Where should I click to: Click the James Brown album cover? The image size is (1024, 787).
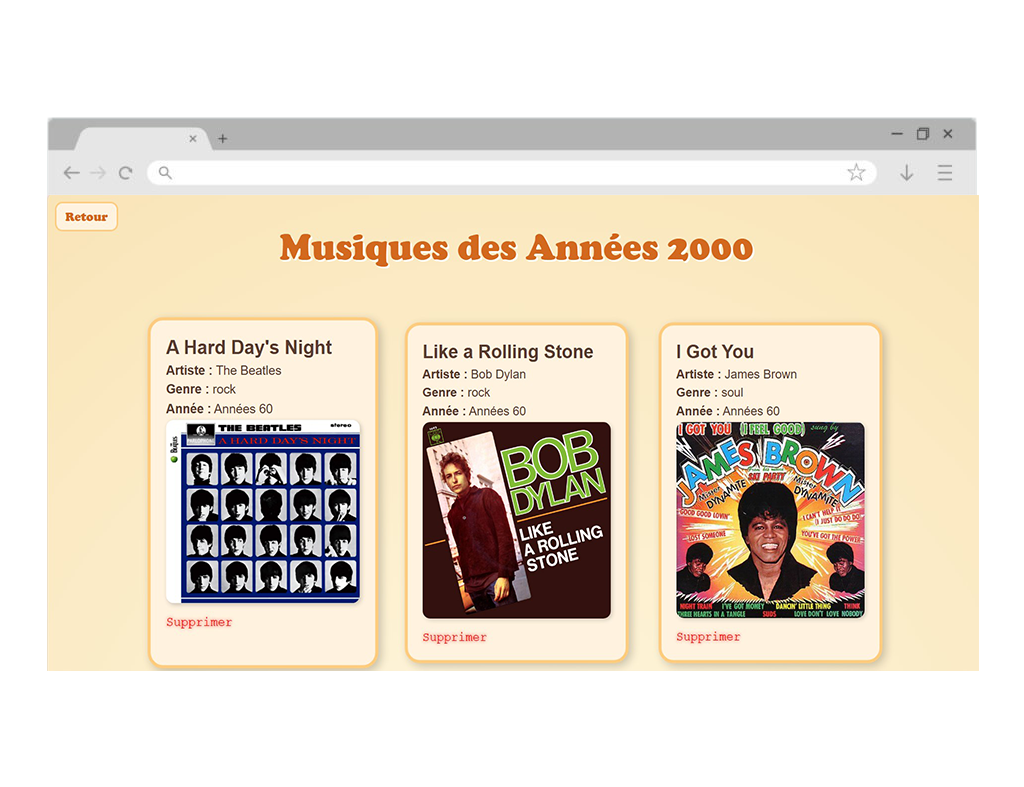pyautogui.click(x=771, y=520)
